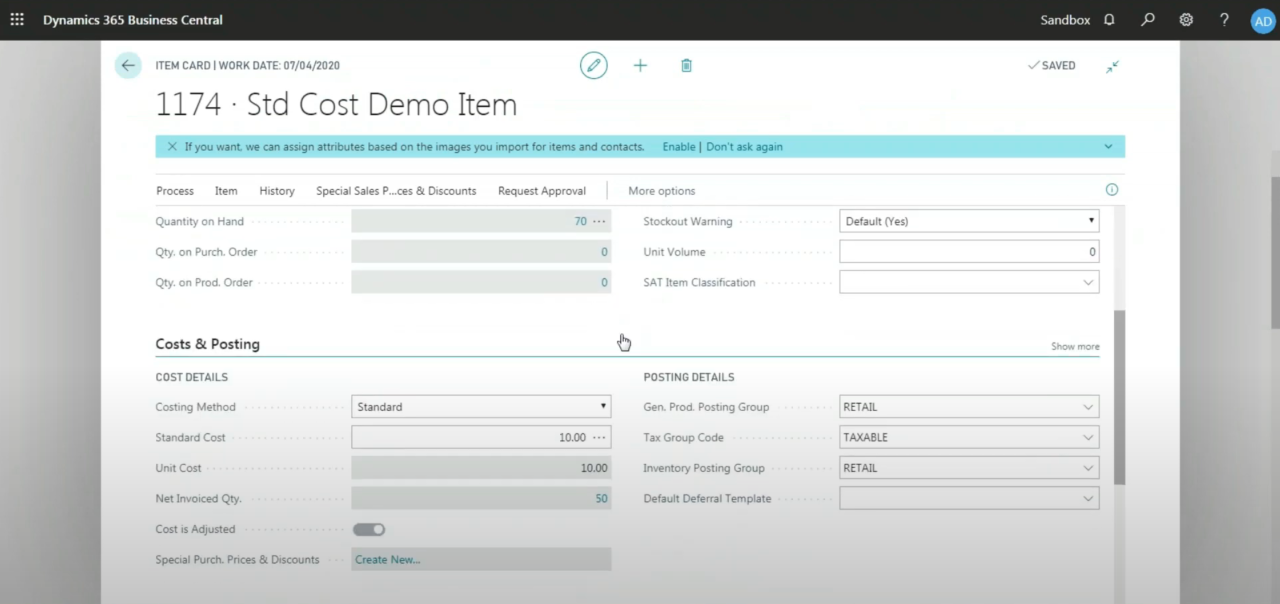Click the vertical scrollbar of item card
Image resolution: width=1280 pixels, height=604 pixels.
pyautogui.click(x=1119, y=398)
